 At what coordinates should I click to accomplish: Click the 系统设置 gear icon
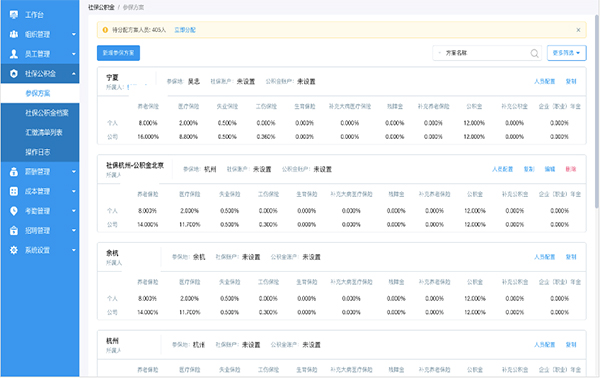point(14,250)
